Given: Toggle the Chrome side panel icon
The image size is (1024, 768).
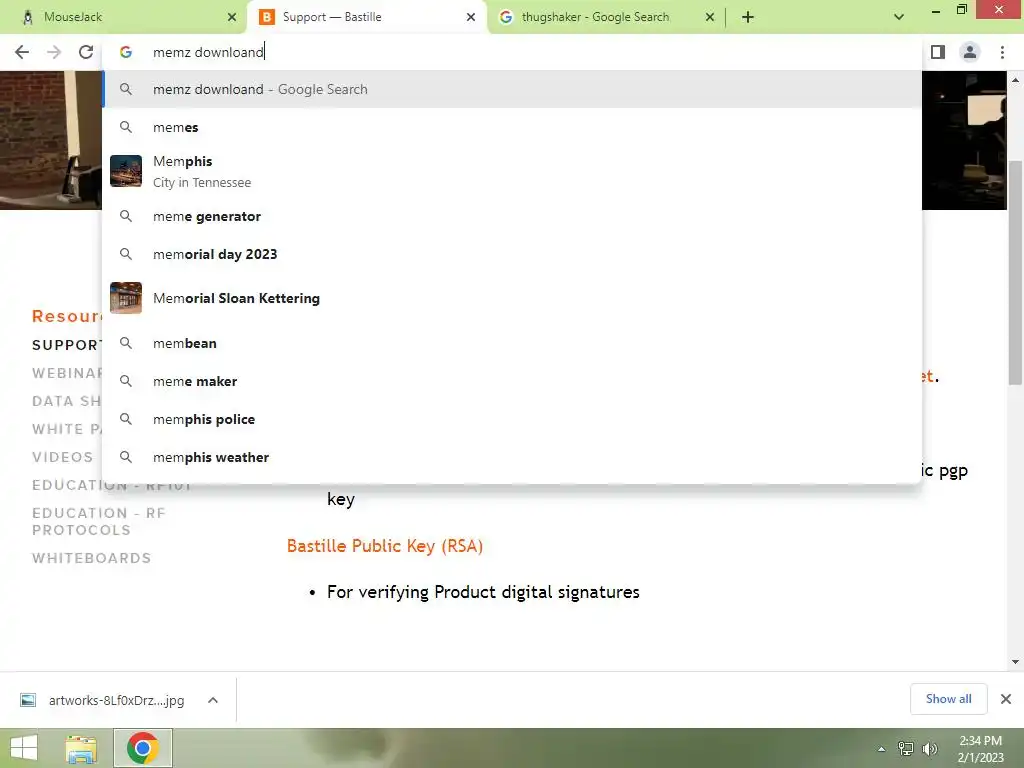Looking at the screenshot, I should [938, 52].
